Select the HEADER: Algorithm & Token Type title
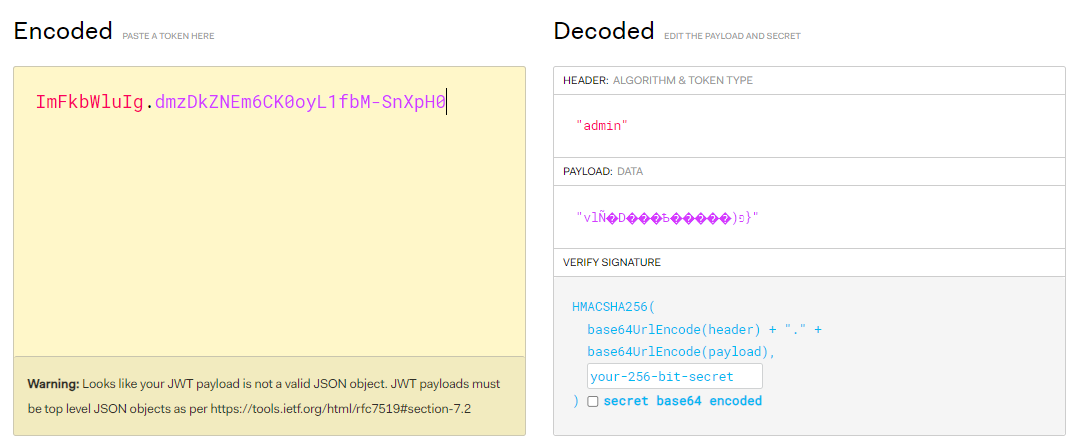This screenshot has height=440, width=1066. click(x=658, y=80)
